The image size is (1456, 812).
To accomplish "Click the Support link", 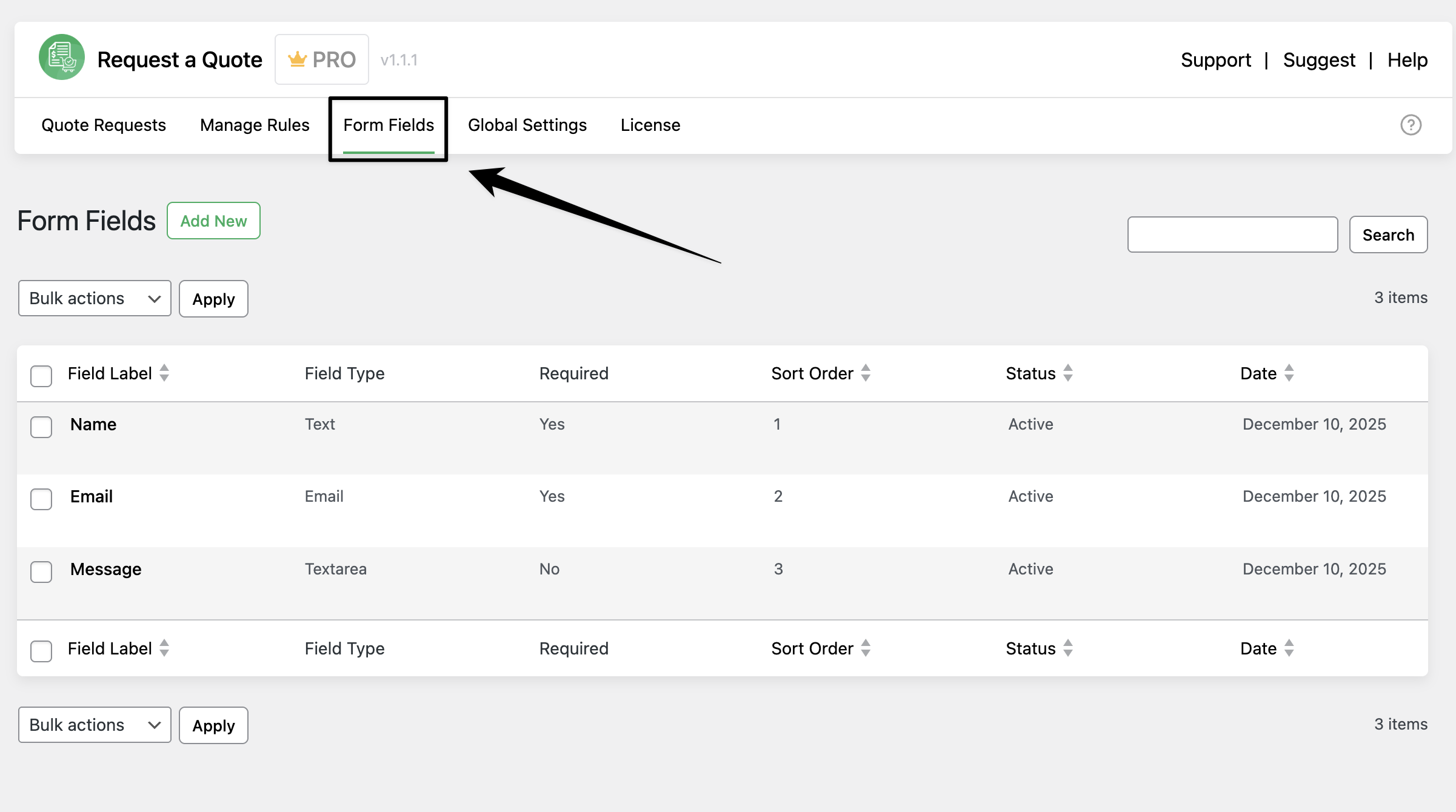I will click(x=1215, y=60).
